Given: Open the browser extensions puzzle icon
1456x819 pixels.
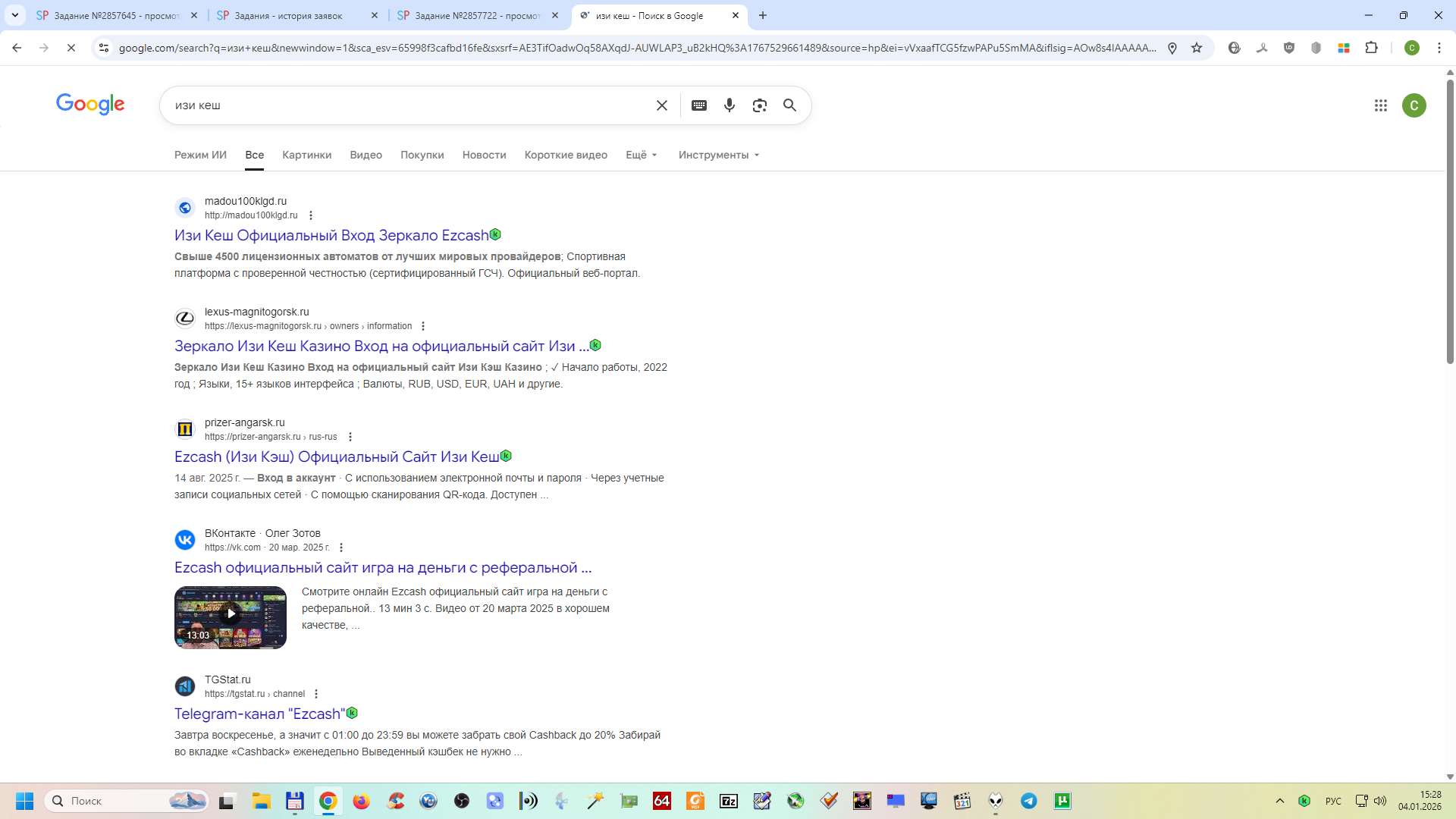Looking at the screenshot, I should pyautogui.click(x=1371, y=48).
